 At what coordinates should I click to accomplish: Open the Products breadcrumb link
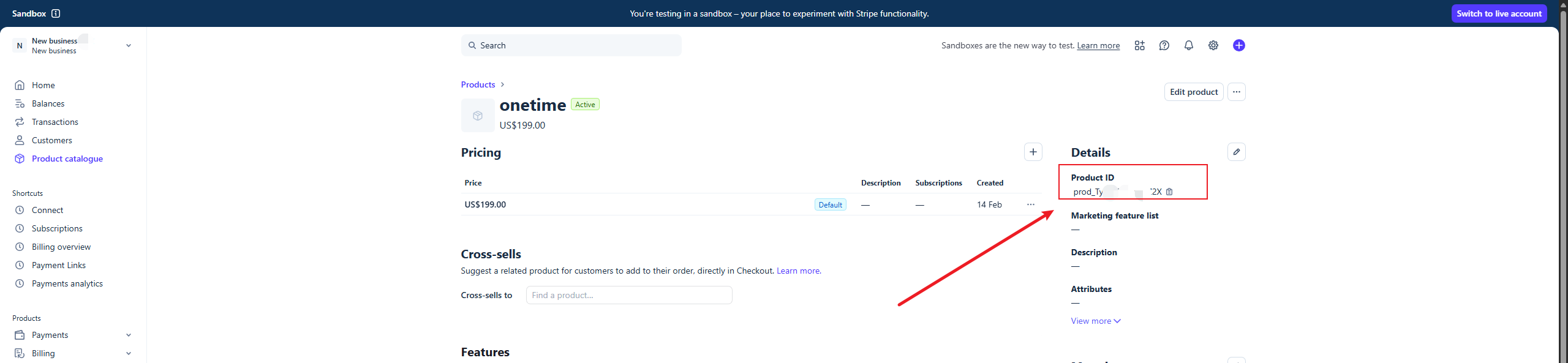click(478, 84)
